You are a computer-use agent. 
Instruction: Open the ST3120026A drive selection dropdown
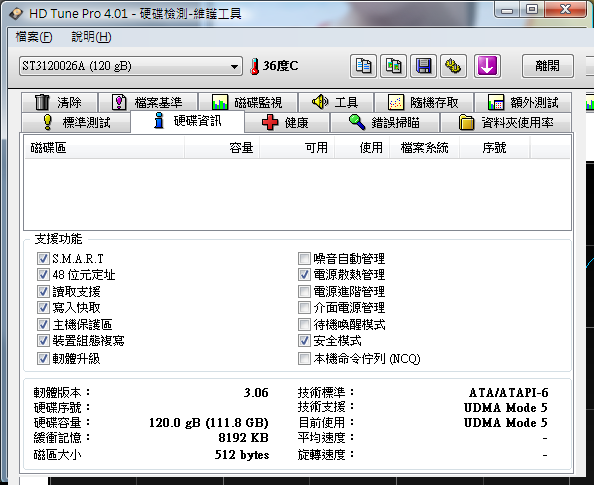click(131, 66)
